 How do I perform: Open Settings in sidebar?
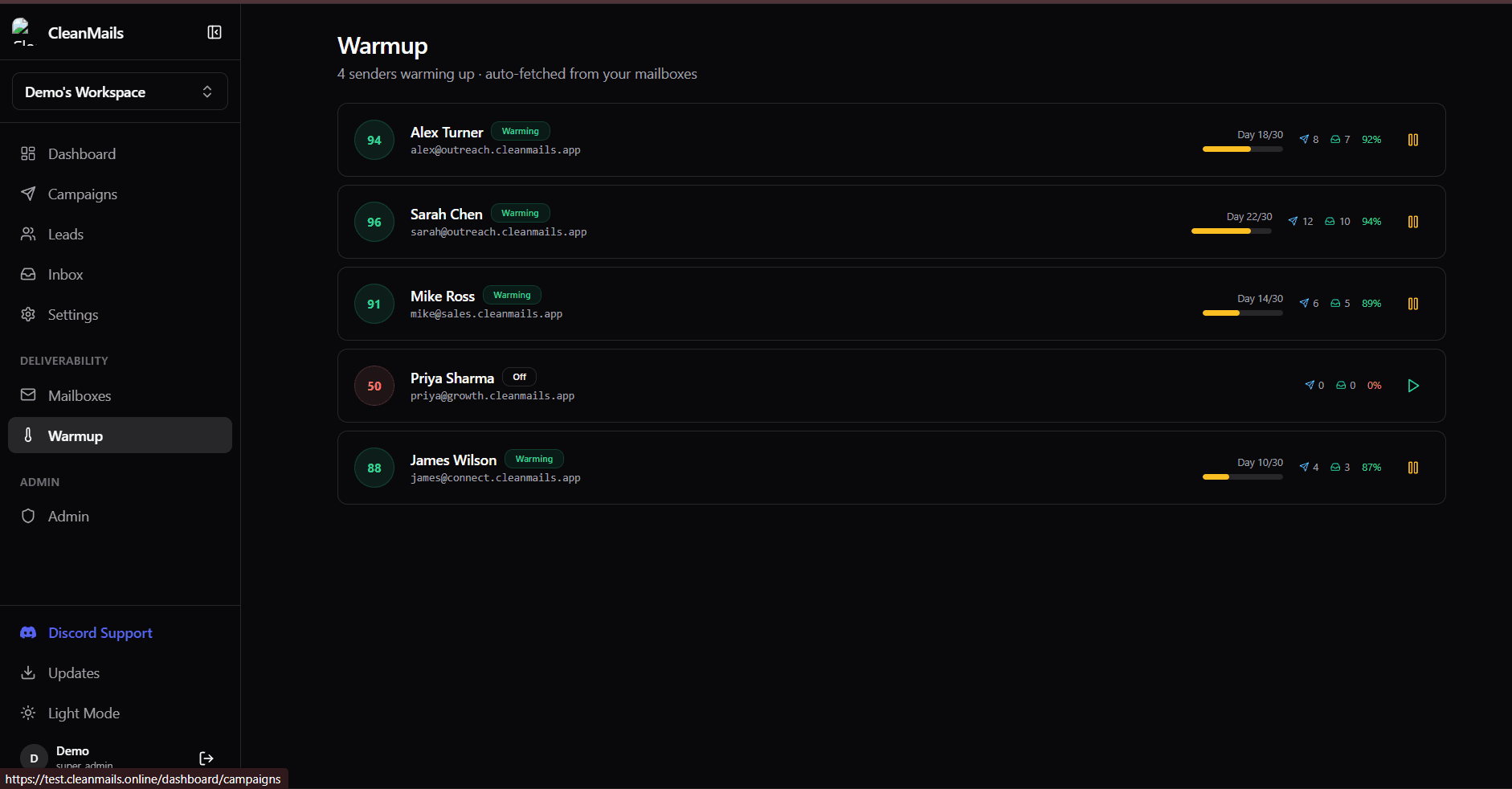point(120,314)
